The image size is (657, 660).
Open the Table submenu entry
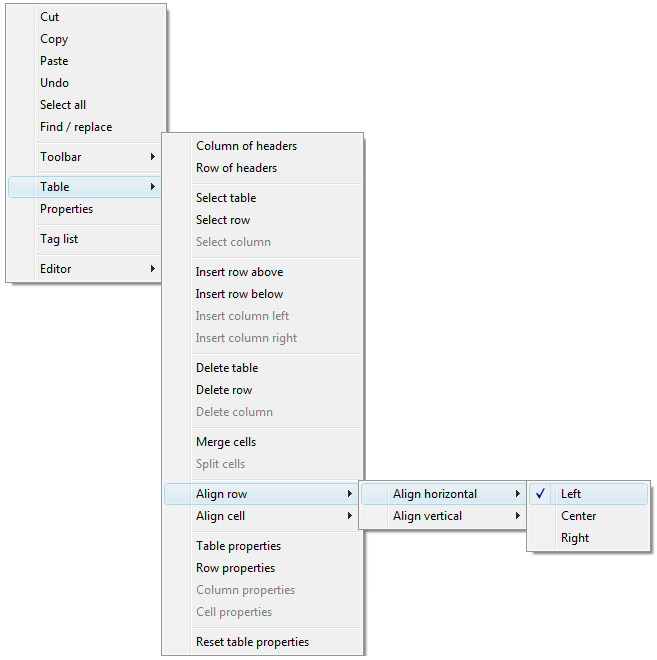pyautogui.click(x=85, y=187)
